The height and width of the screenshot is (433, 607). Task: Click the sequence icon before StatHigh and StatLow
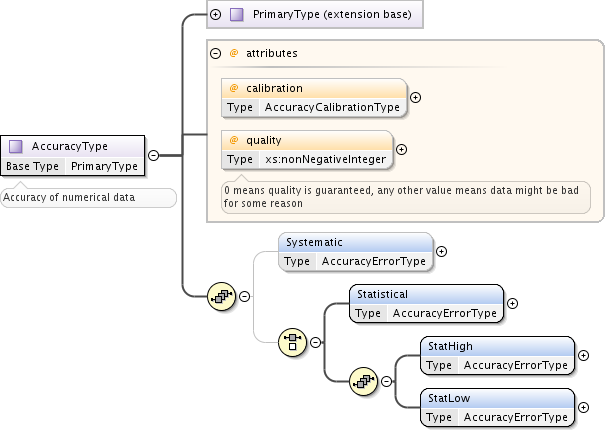[x=362, y=380]
